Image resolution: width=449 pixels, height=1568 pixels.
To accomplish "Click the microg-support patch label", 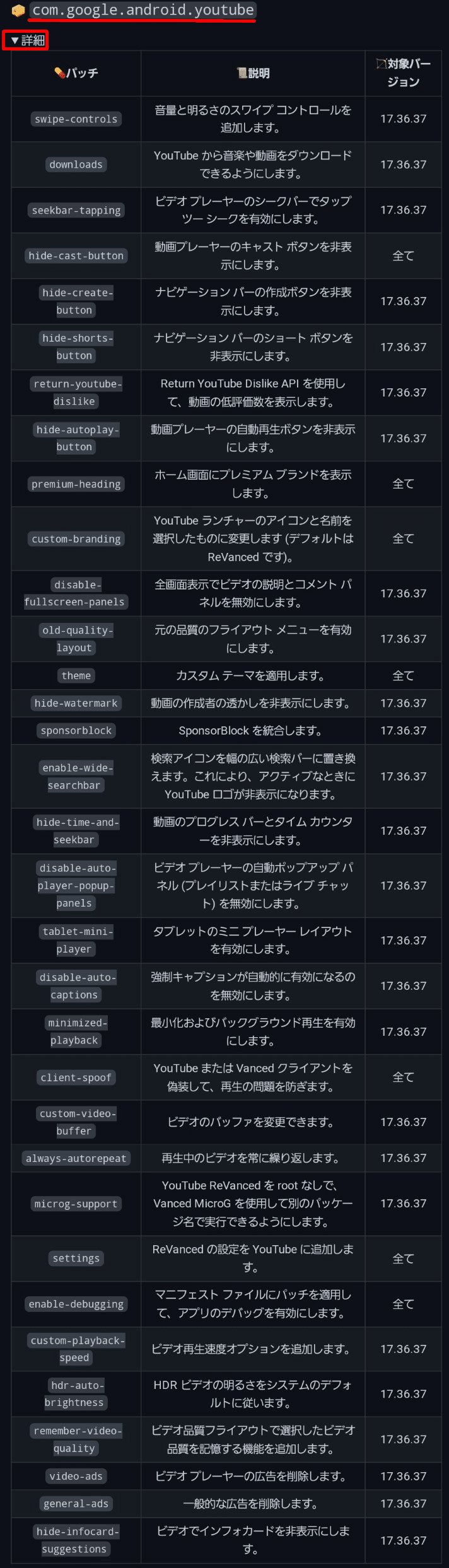I will (x=76, y=1204).
